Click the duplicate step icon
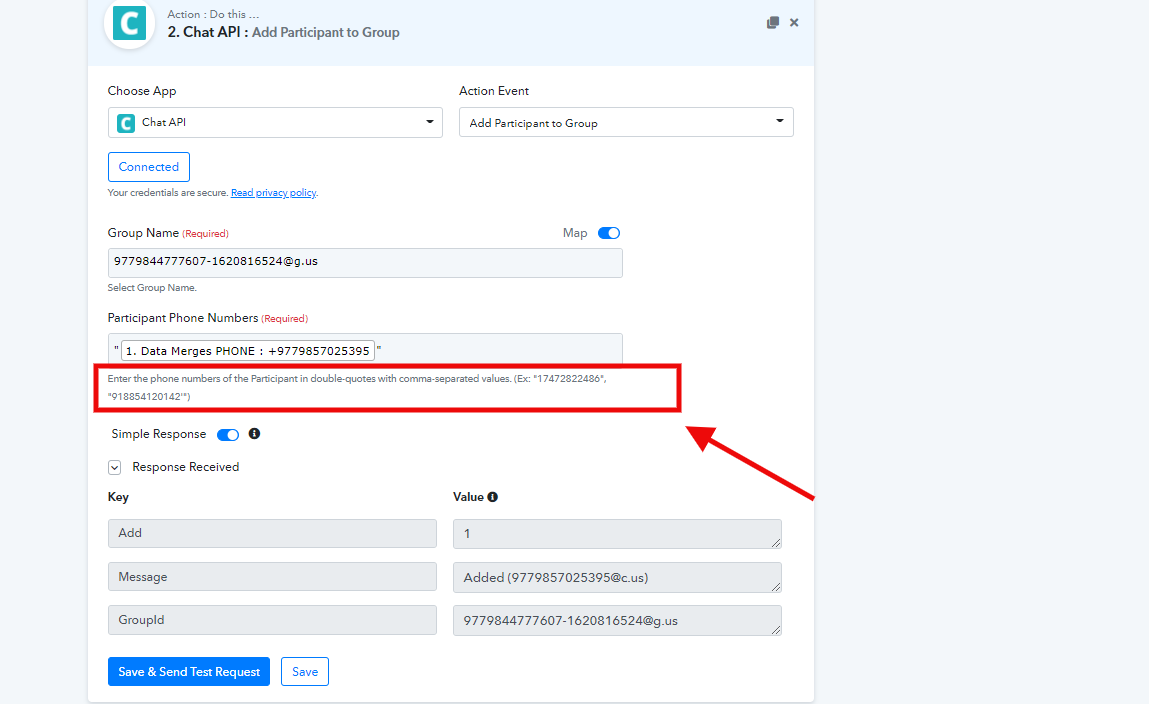Viewport: 1149px width, 704px height. click(772, 22)
